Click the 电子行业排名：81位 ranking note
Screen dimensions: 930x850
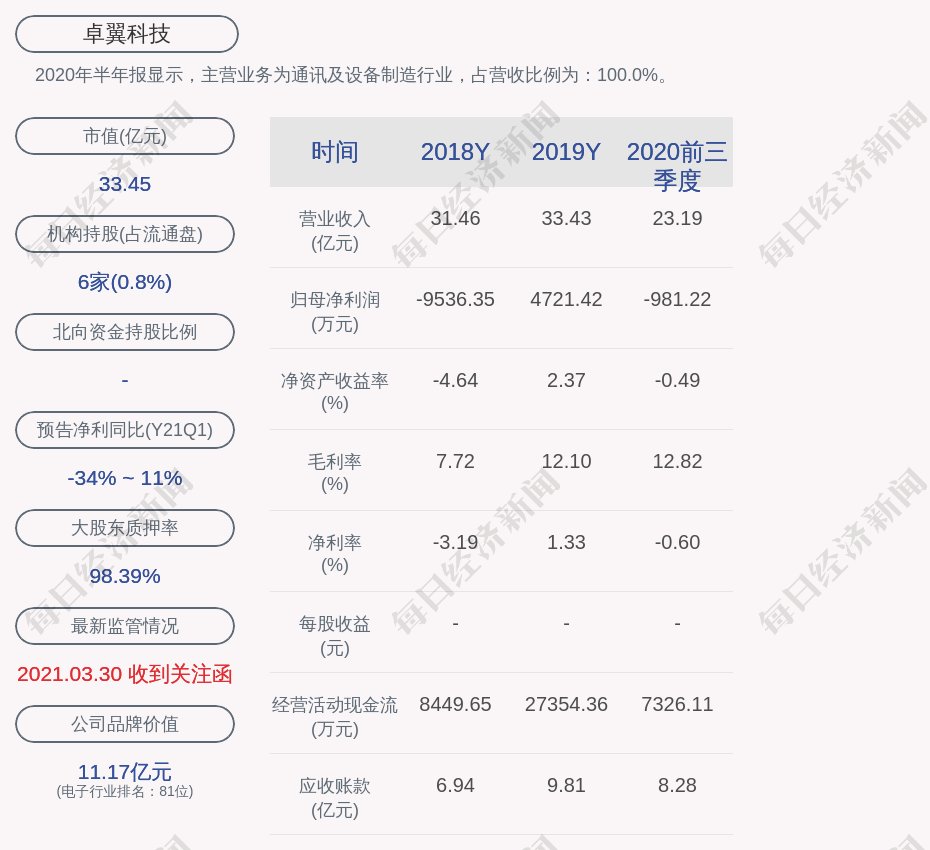(x=125, y=791)
